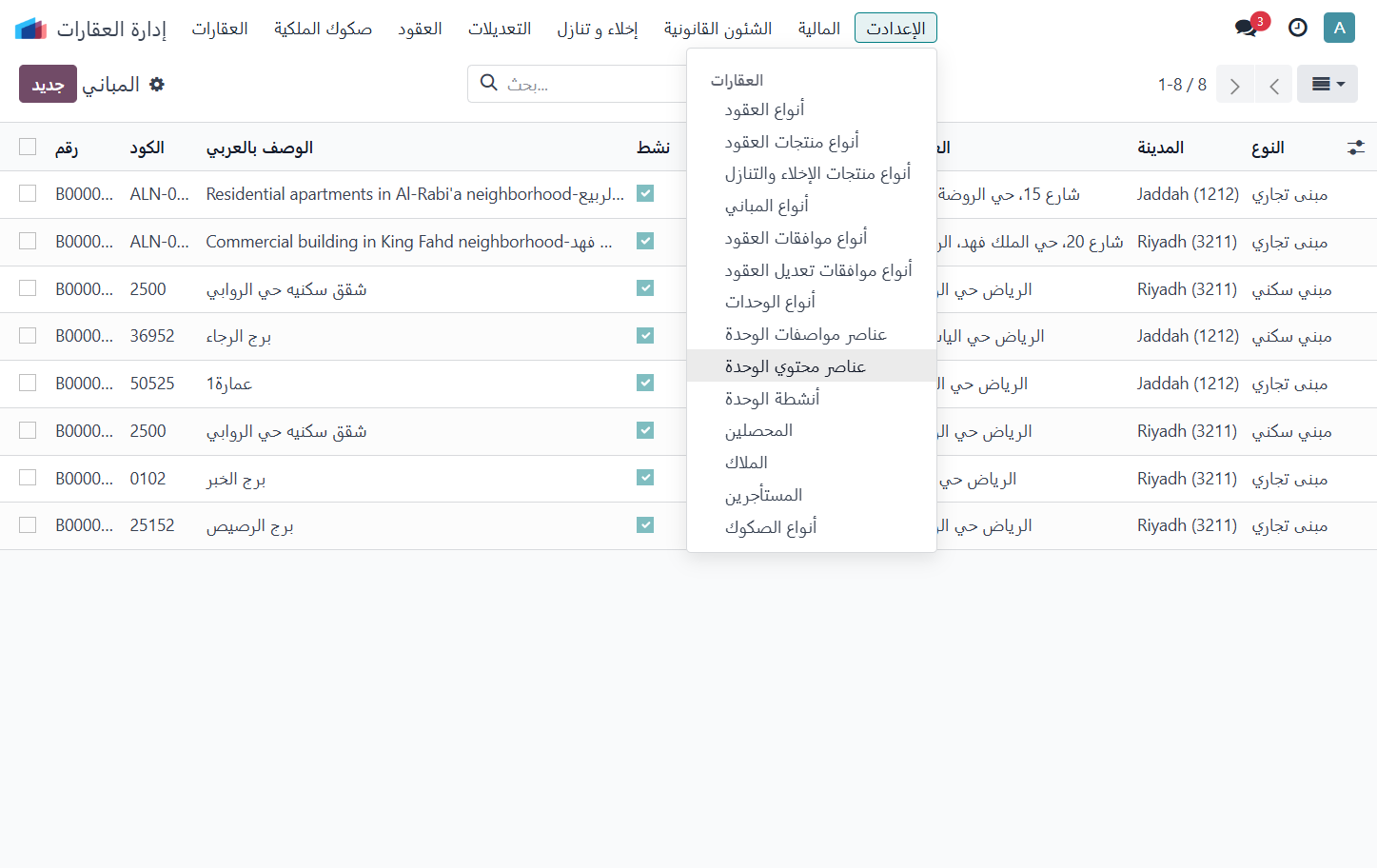Click the search input field
The height and width of the screenshot is (868, 1377).
(x=595, y=84)
